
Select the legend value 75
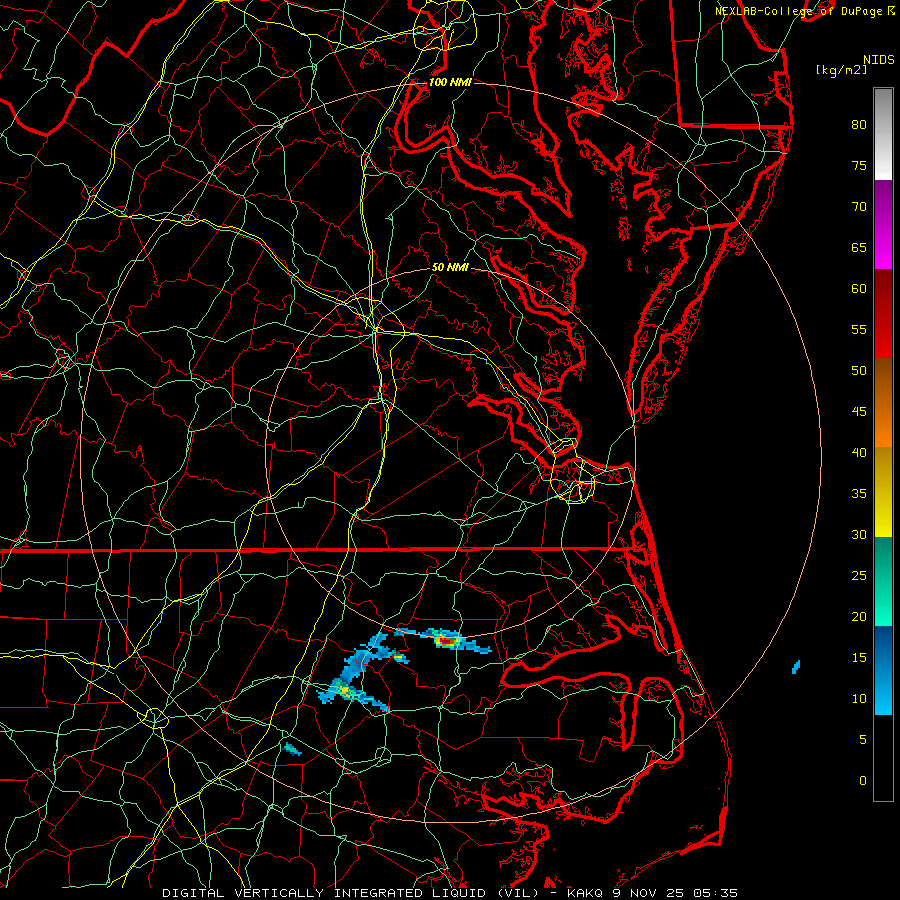[859, 165]
